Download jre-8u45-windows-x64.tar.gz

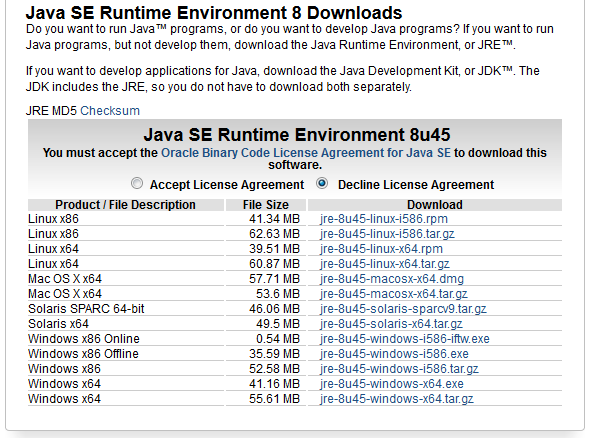(397, 399)
